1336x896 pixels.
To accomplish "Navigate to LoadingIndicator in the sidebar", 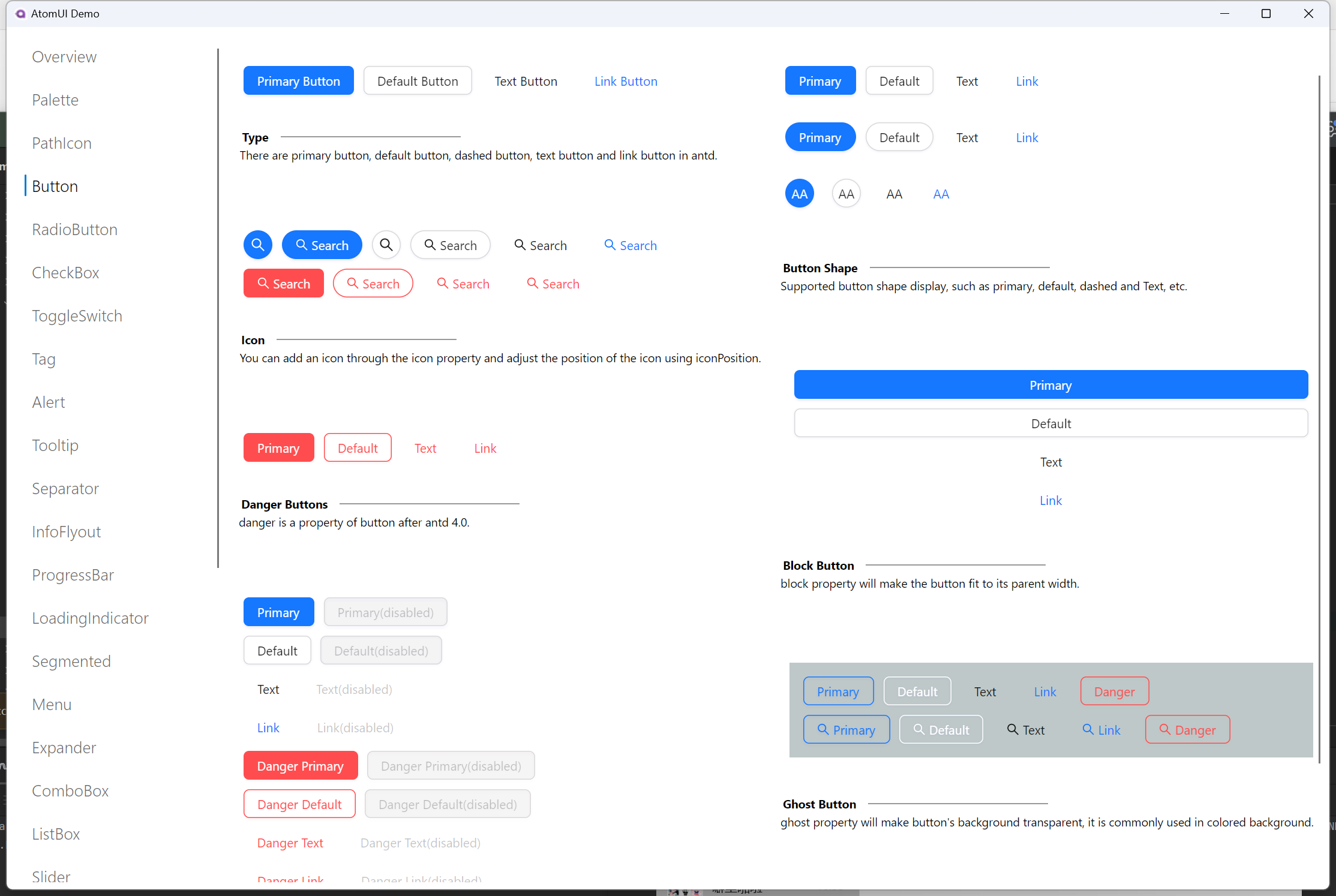I will pos(91,618).
